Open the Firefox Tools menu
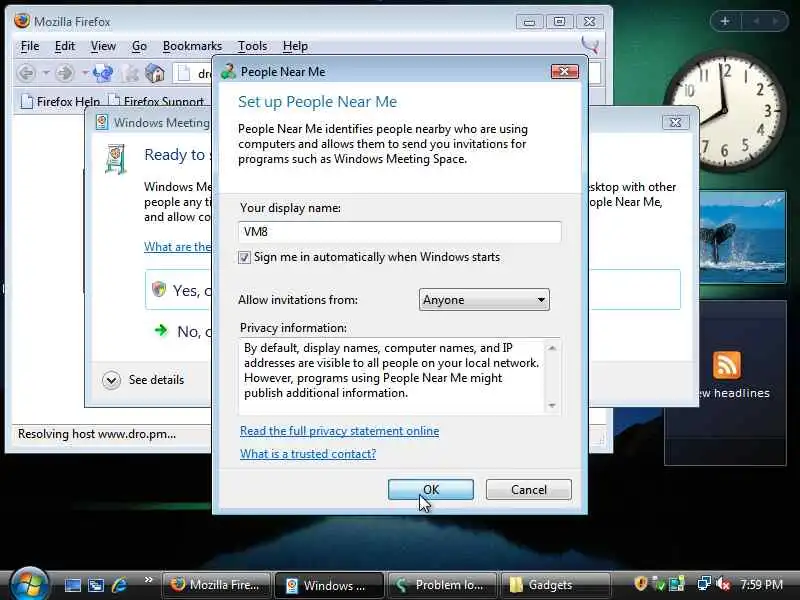Viewport: 800px width, 600px height. coord(253,46)
